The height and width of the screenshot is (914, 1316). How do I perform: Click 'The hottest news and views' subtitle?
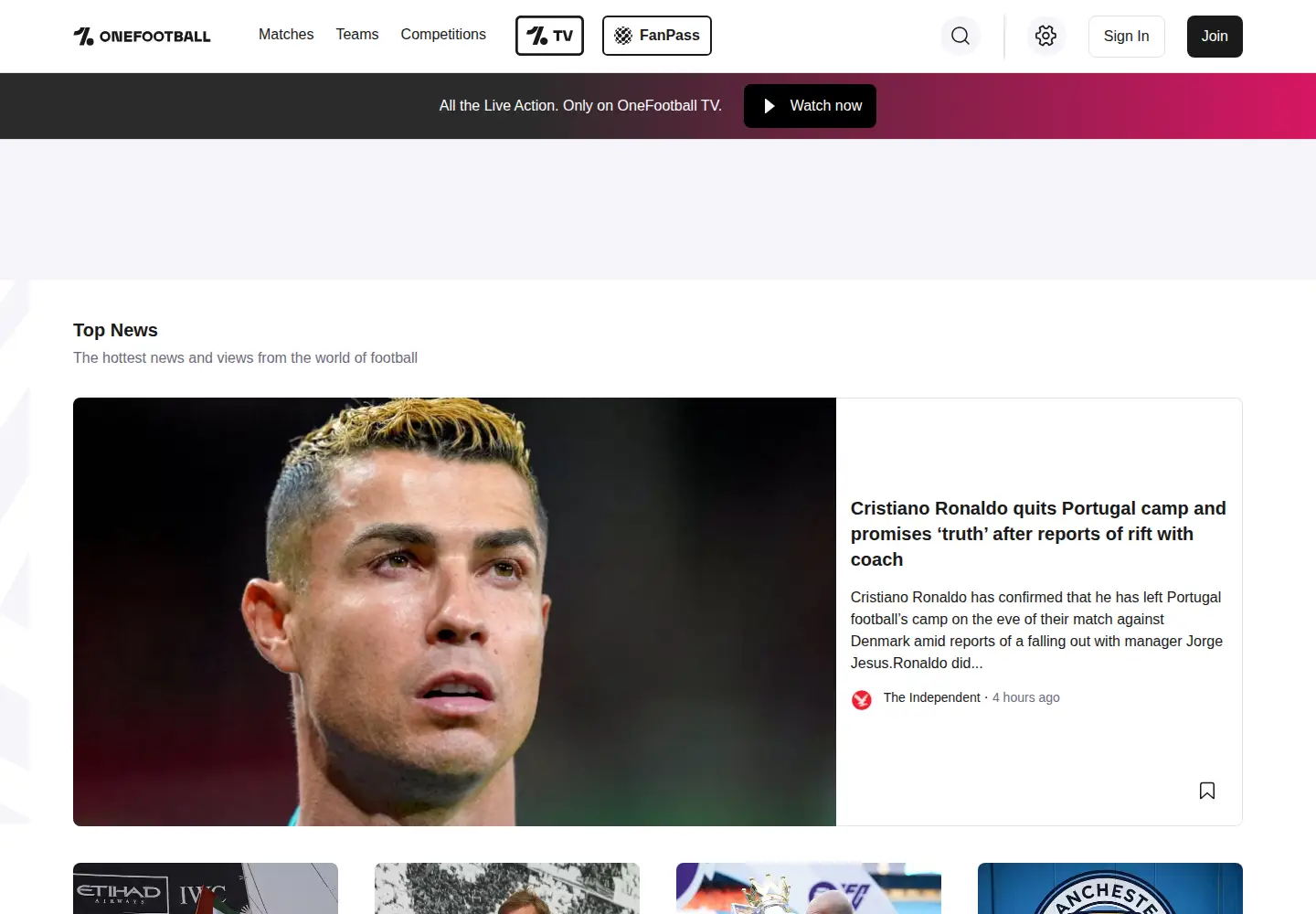pos(245,358)
